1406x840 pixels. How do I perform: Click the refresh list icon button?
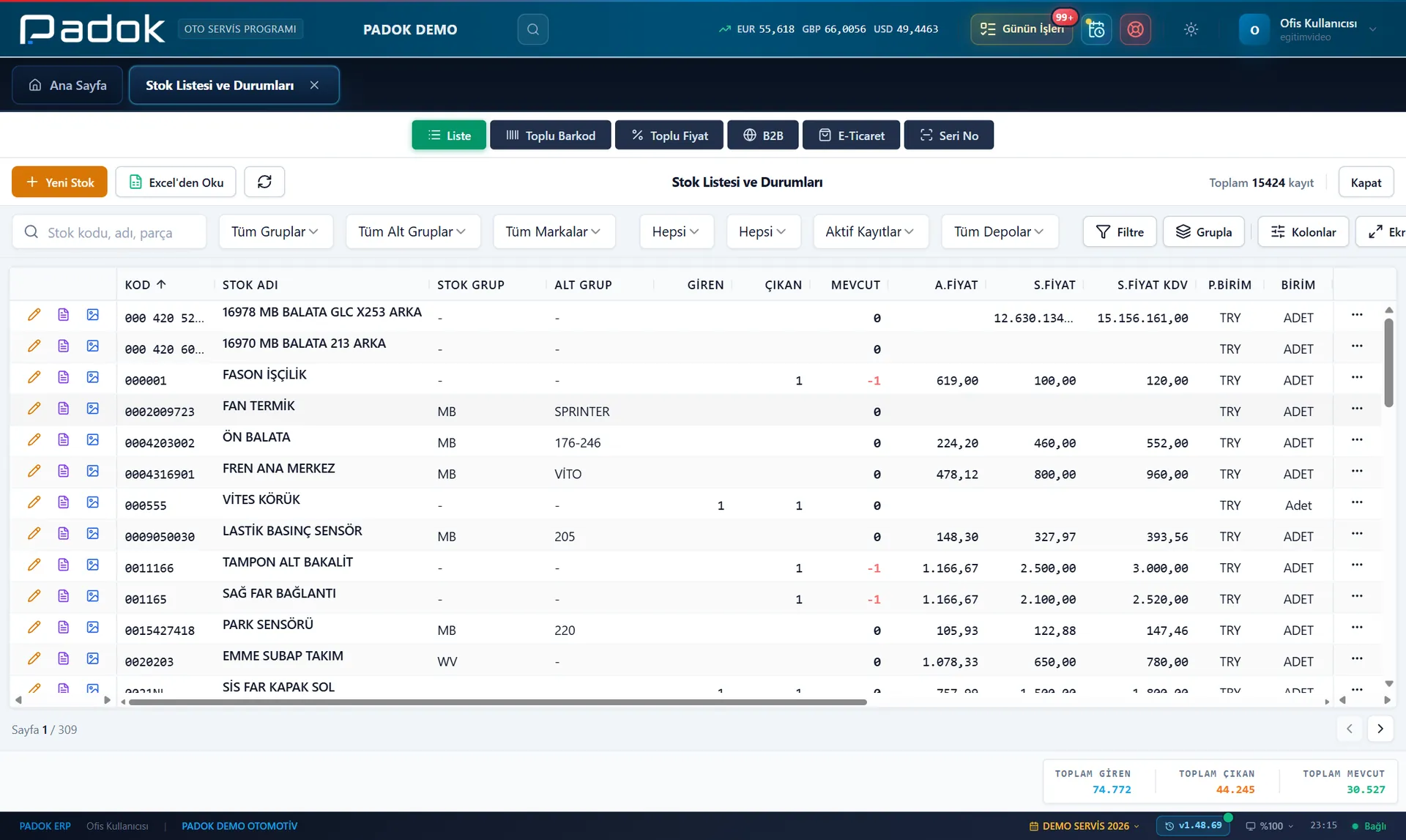[264, 182]
